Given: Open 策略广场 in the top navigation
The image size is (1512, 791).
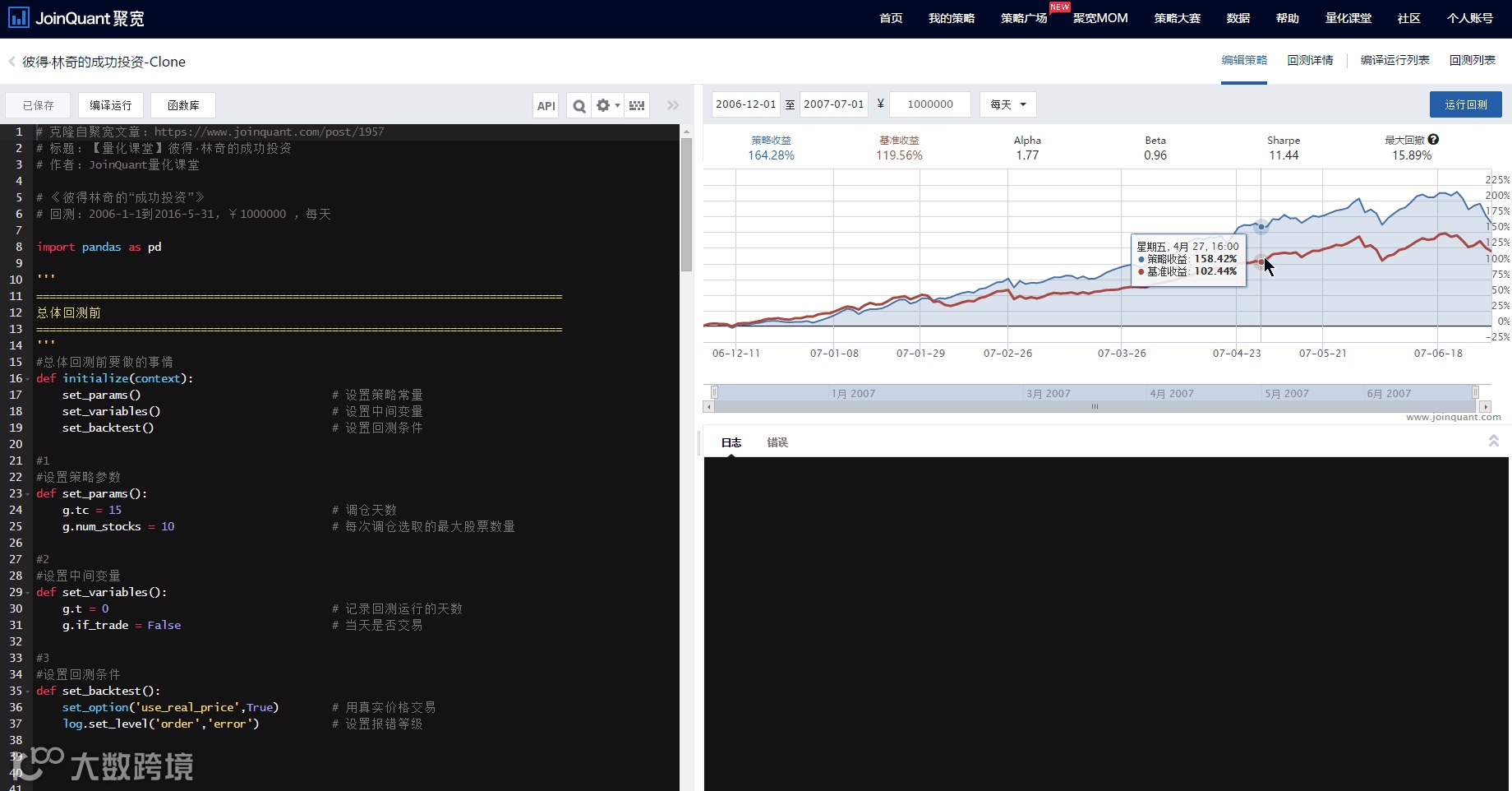Looking at the screenshot, I should pyautogui.click(x=1024, y=18).
